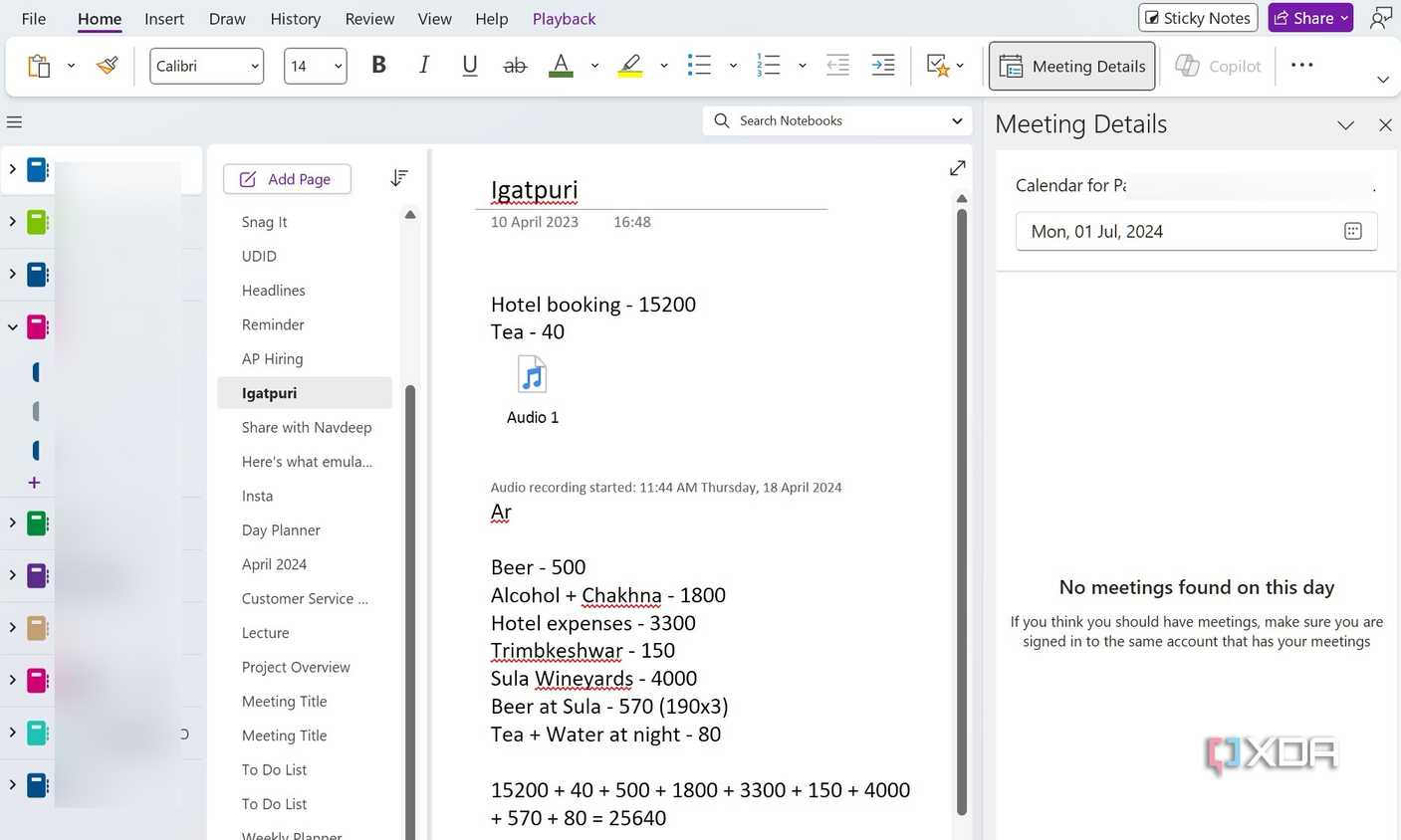1401x840 pixels.
Task: Open the people presence icon
Action: click(1380, 18)
